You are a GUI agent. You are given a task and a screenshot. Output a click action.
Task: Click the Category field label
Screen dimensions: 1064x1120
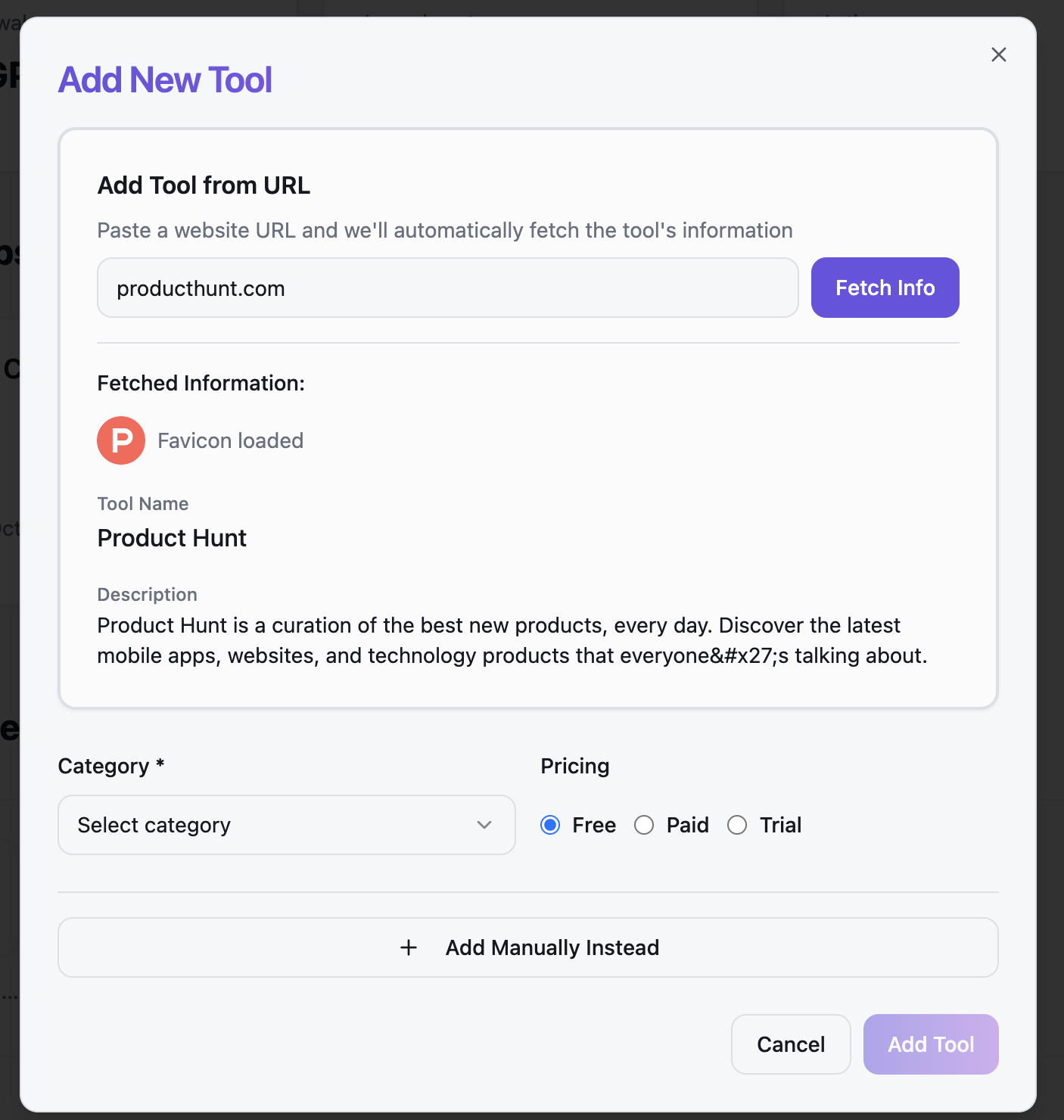(104, 766)
